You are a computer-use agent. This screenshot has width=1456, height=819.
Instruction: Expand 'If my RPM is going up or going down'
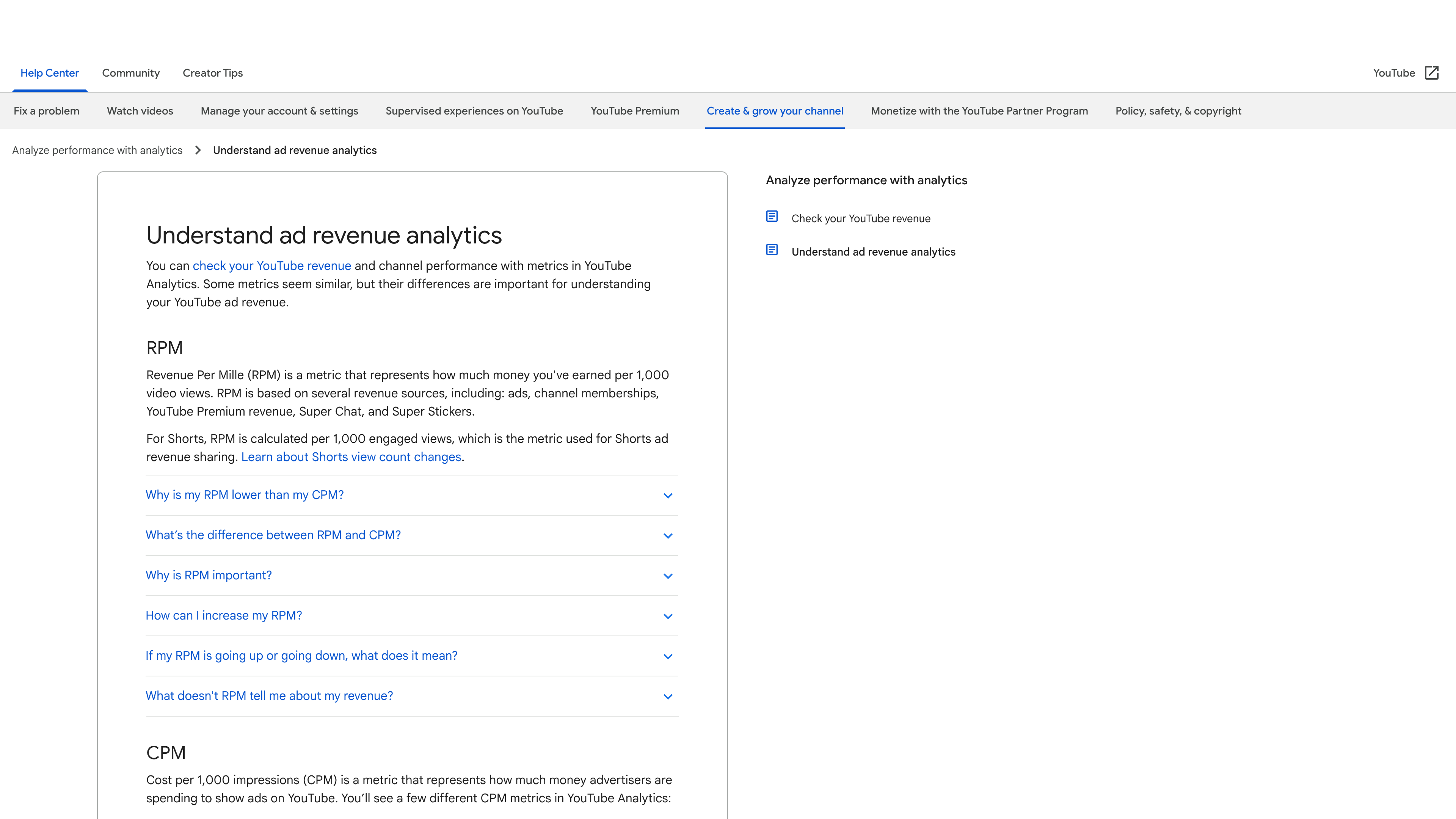[301, 656]
